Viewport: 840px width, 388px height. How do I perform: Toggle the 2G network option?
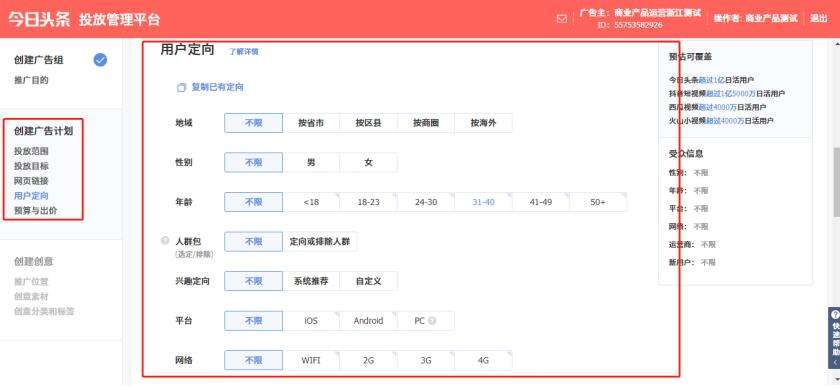coord(369,360)
